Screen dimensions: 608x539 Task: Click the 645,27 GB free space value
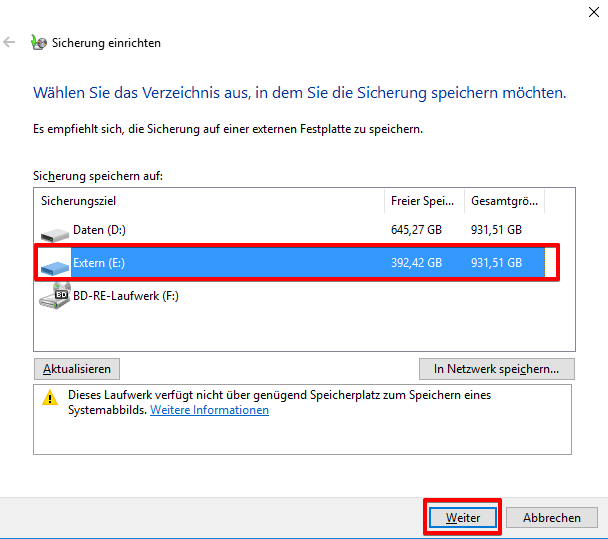pyautogui.click(x=416, y=230)
